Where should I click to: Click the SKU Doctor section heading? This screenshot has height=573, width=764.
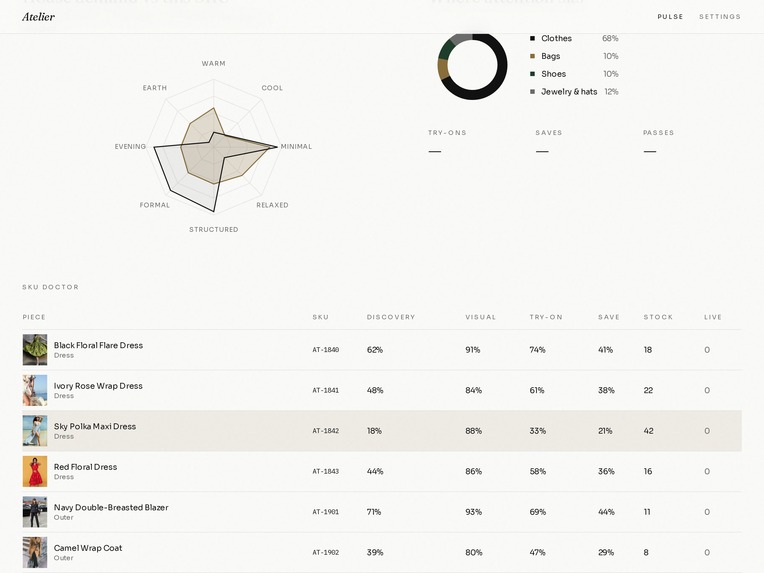click(x=51, y=287)
